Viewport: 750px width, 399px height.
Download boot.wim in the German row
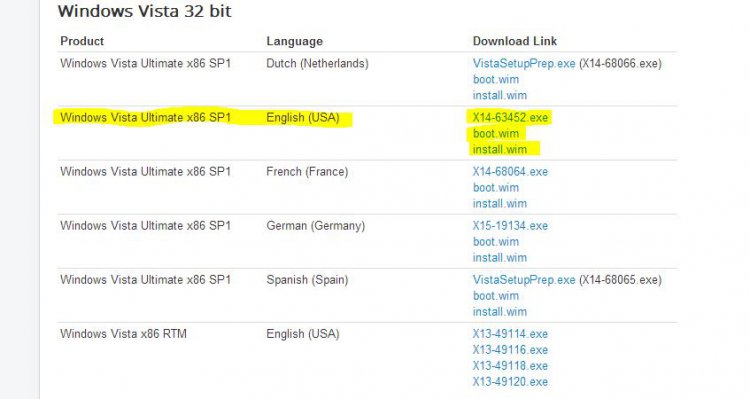tap(496, 242)
